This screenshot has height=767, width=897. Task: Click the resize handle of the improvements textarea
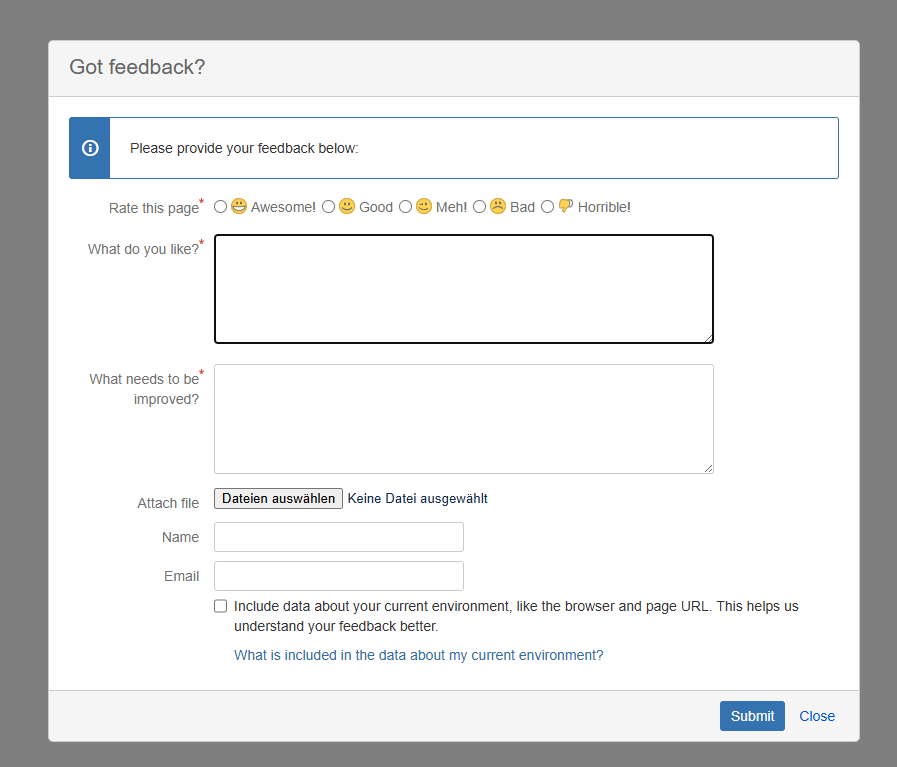click(708, 467)
